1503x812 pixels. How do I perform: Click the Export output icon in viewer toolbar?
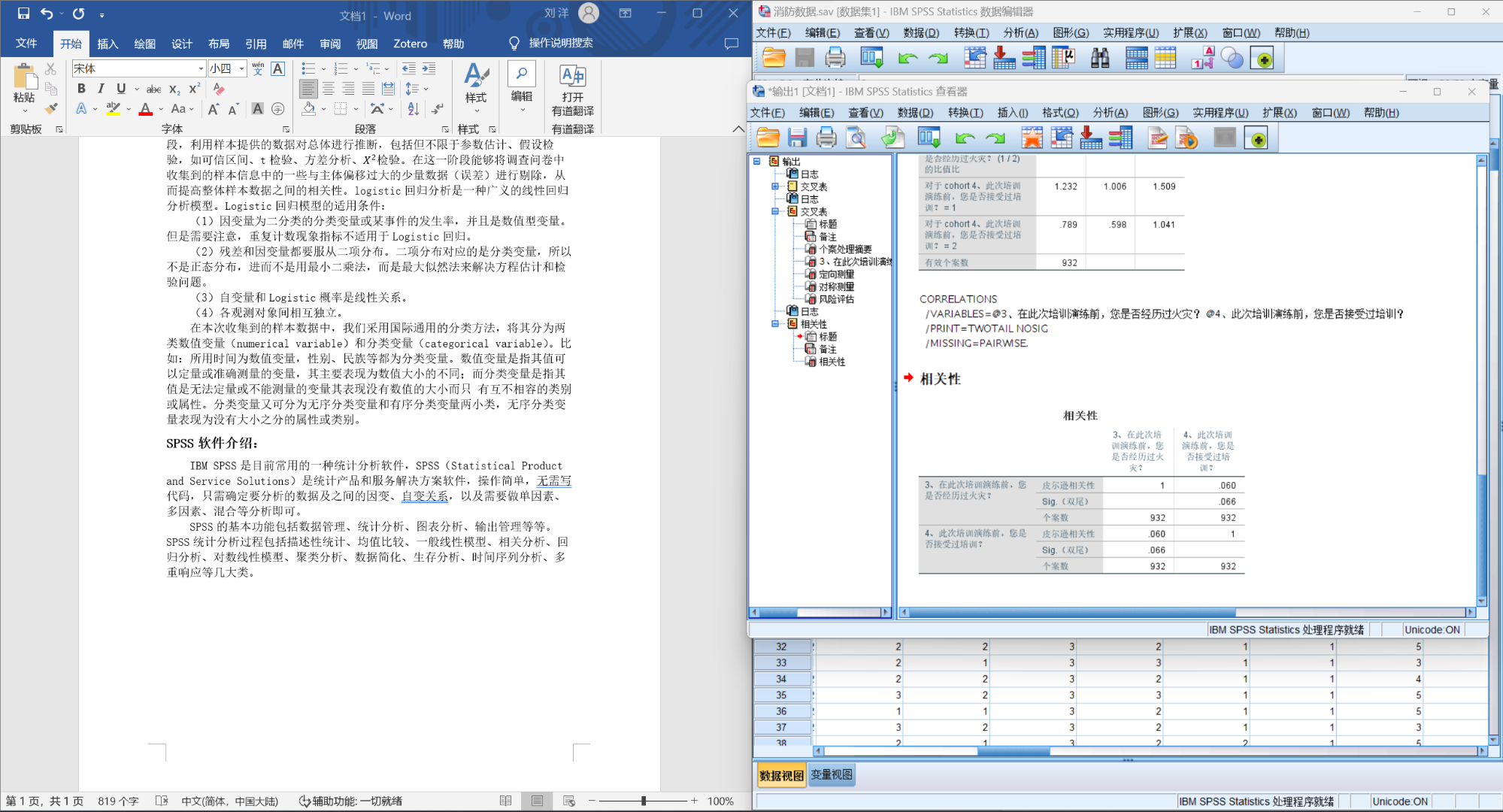(892, 138)
